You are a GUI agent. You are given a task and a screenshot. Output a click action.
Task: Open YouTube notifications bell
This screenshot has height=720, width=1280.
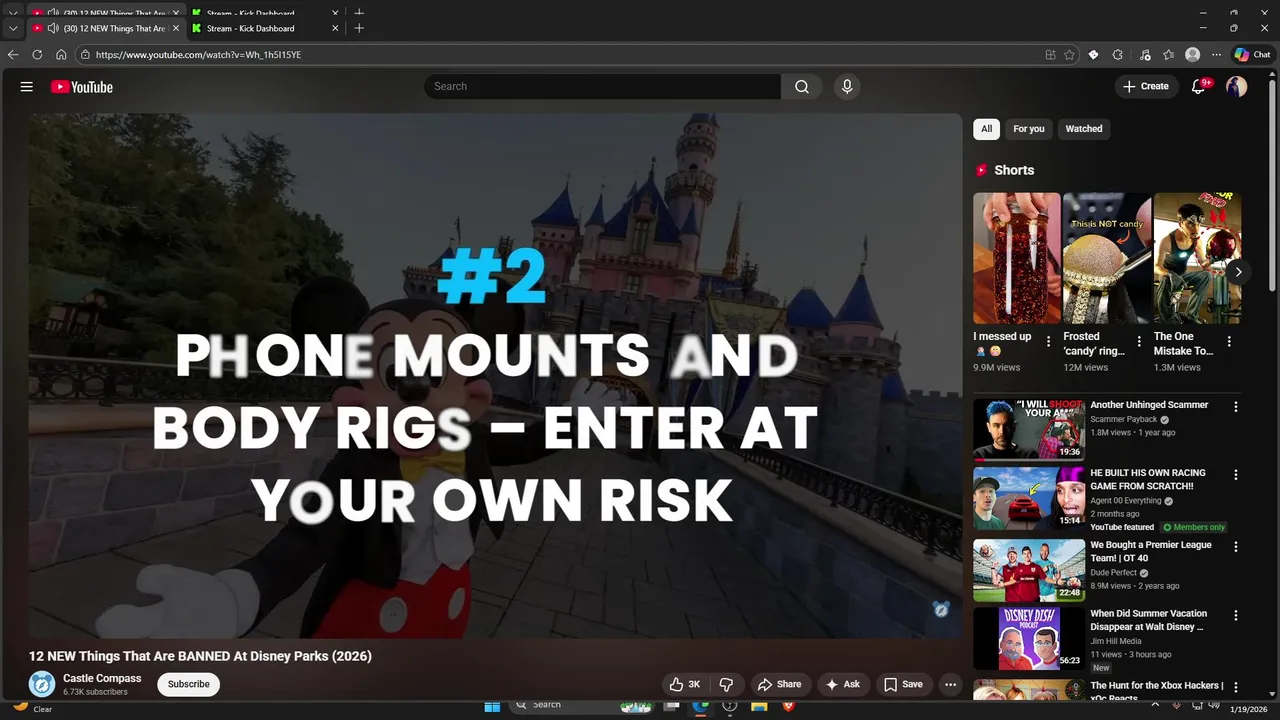[x=1198, y=87]
